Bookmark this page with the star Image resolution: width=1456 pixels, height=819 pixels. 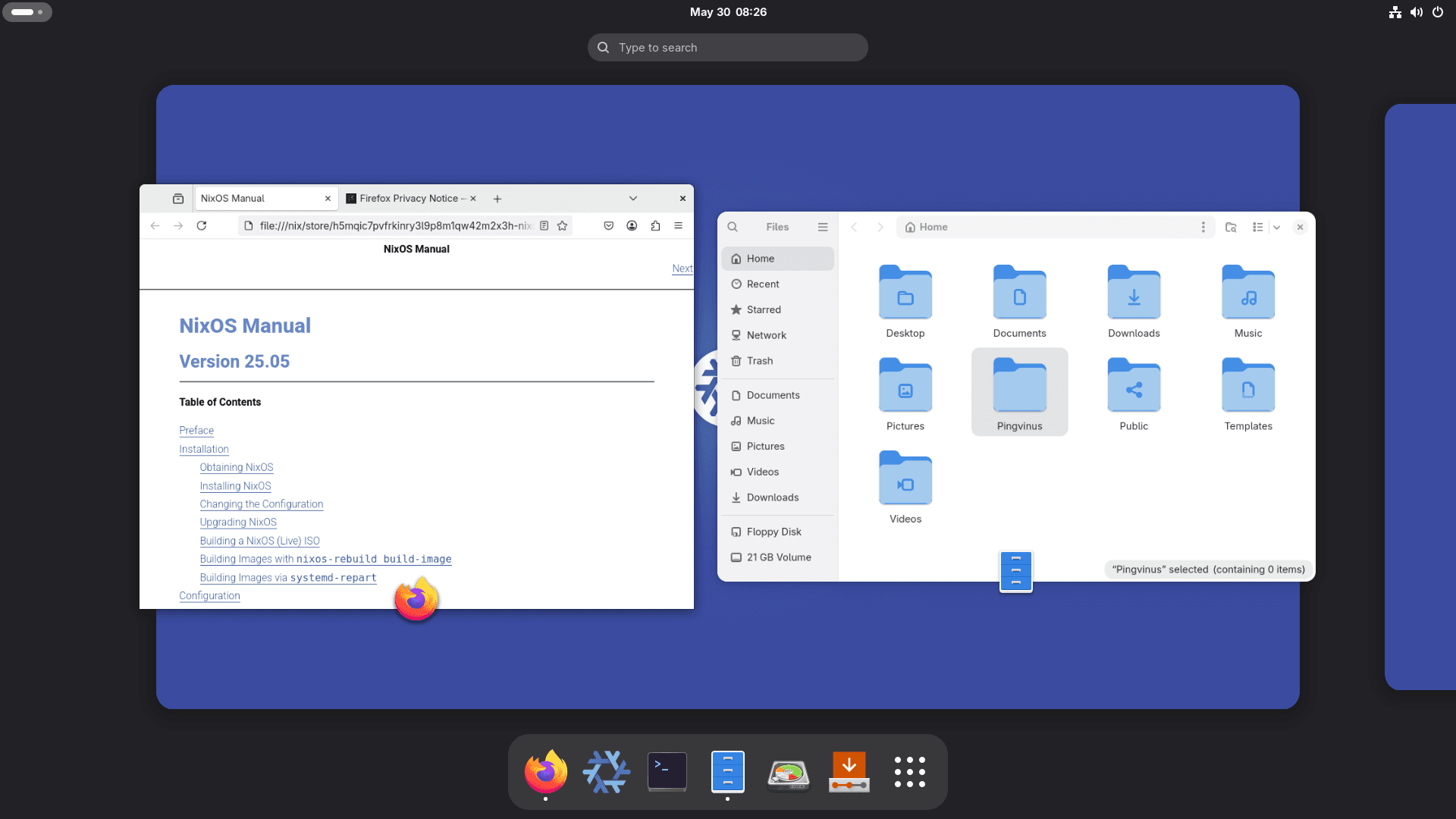(x=562, y=225)
